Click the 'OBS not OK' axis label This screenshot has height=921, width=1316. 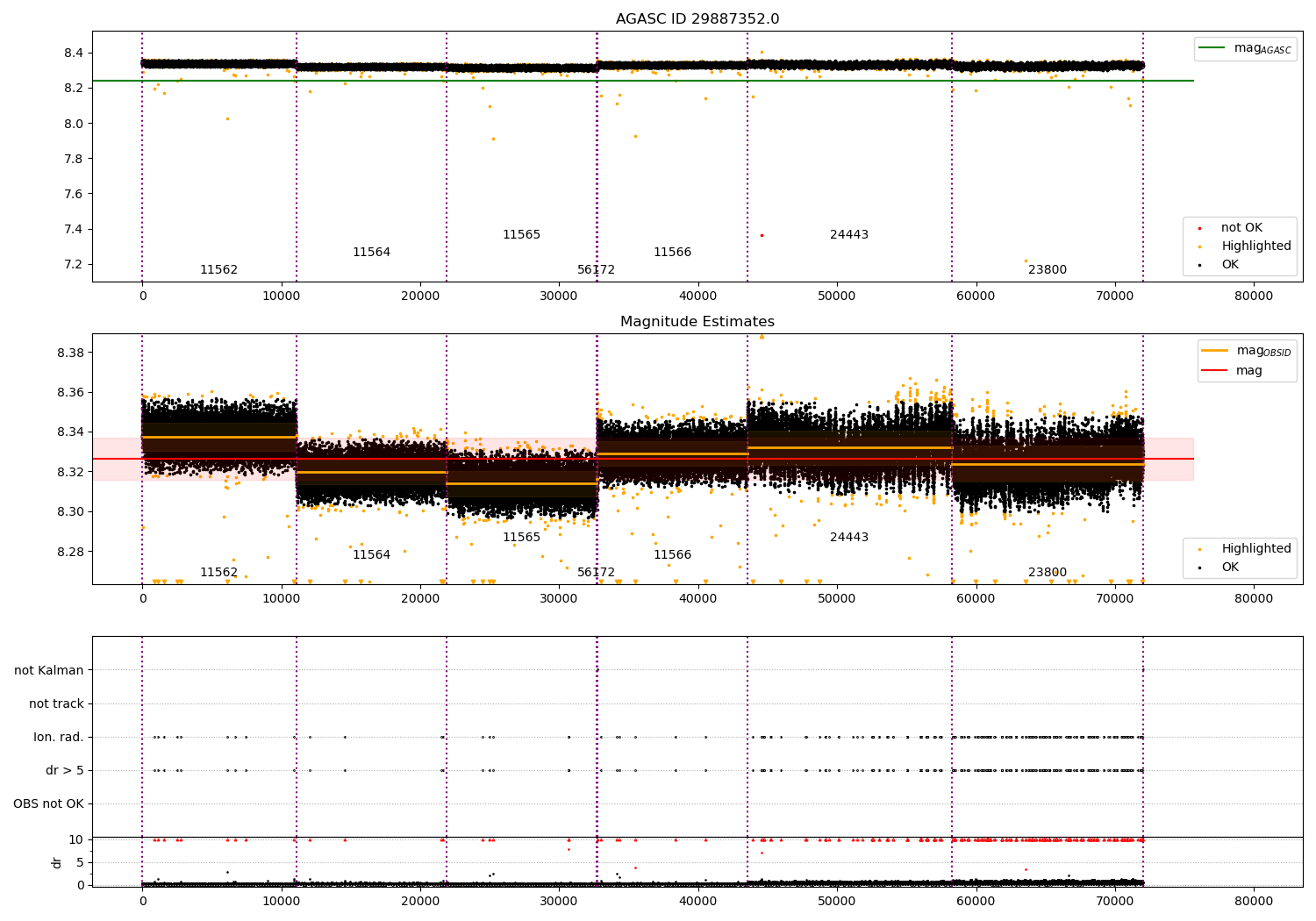[x=49, y=803]
